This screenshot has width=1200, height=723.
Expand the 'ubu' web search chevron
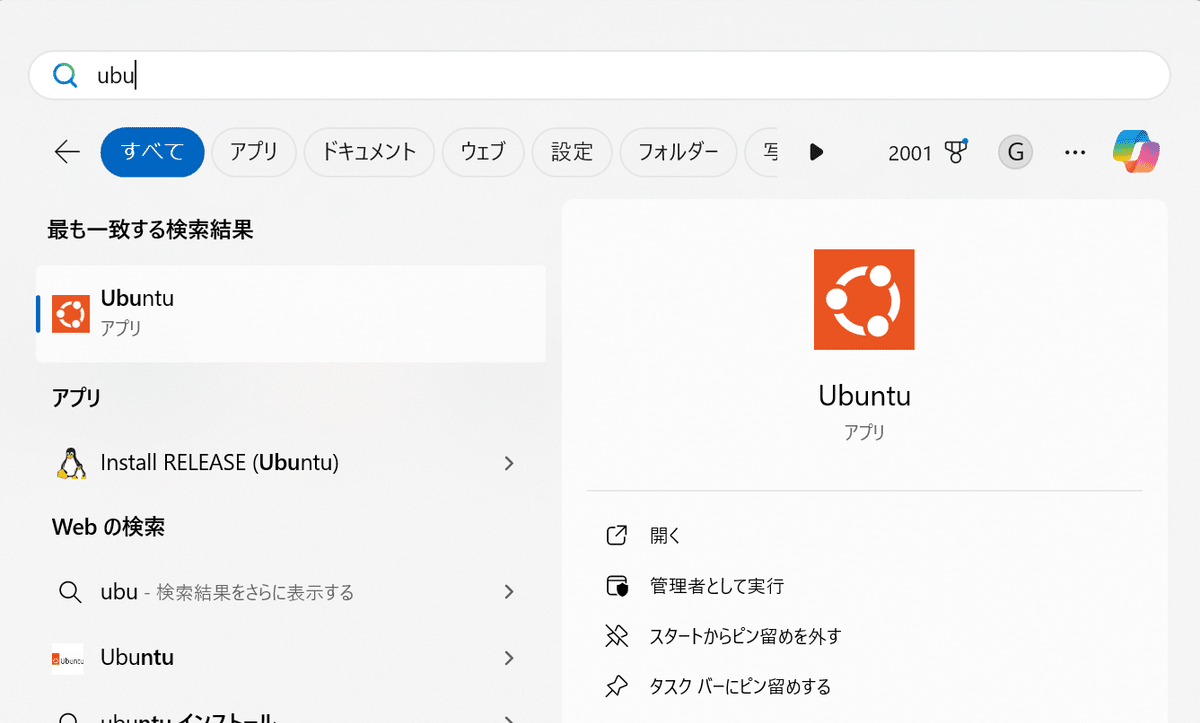[x=509, y=592]
